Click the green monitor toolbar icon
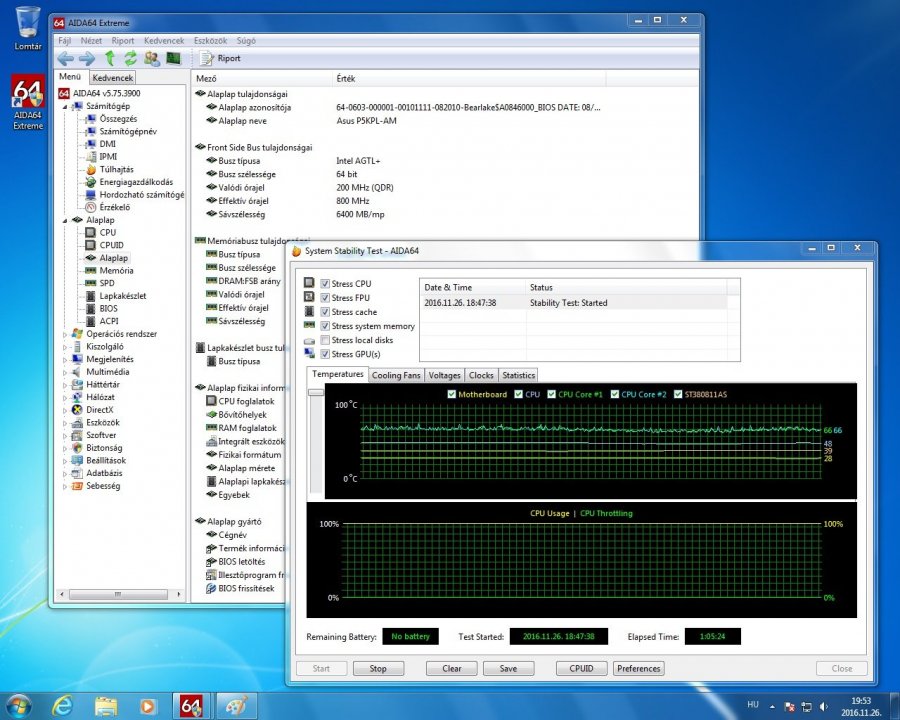This screenshot has width=900, height=720. pyautogui.click(x=173, y=58)
